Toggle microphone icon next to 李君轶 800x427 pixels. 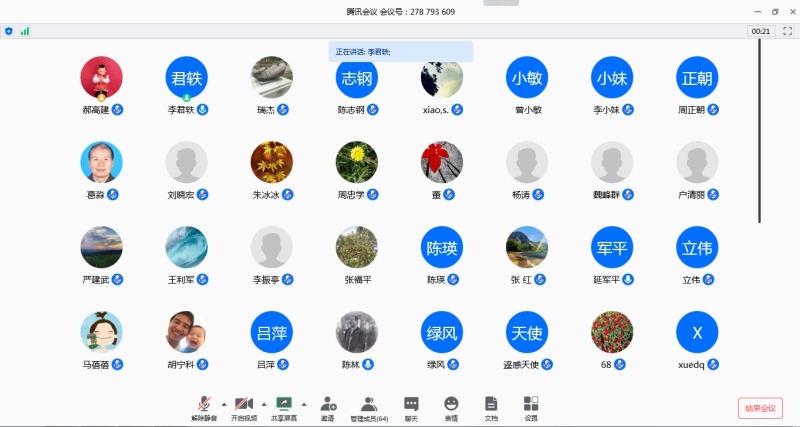(203, 110)
